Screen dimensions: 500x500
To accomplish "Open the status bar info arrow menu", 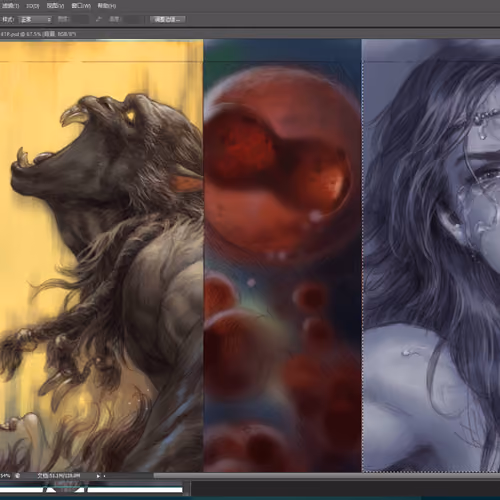I will [x=98, y=476].
